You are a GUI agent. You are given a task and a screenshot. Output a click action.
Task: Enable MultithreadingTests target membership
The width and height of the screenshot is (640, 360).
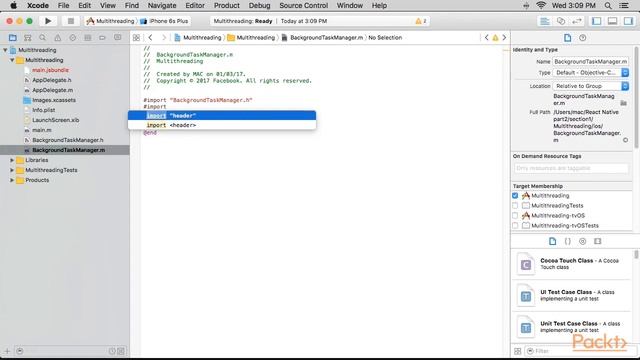[x=515, y=206]
